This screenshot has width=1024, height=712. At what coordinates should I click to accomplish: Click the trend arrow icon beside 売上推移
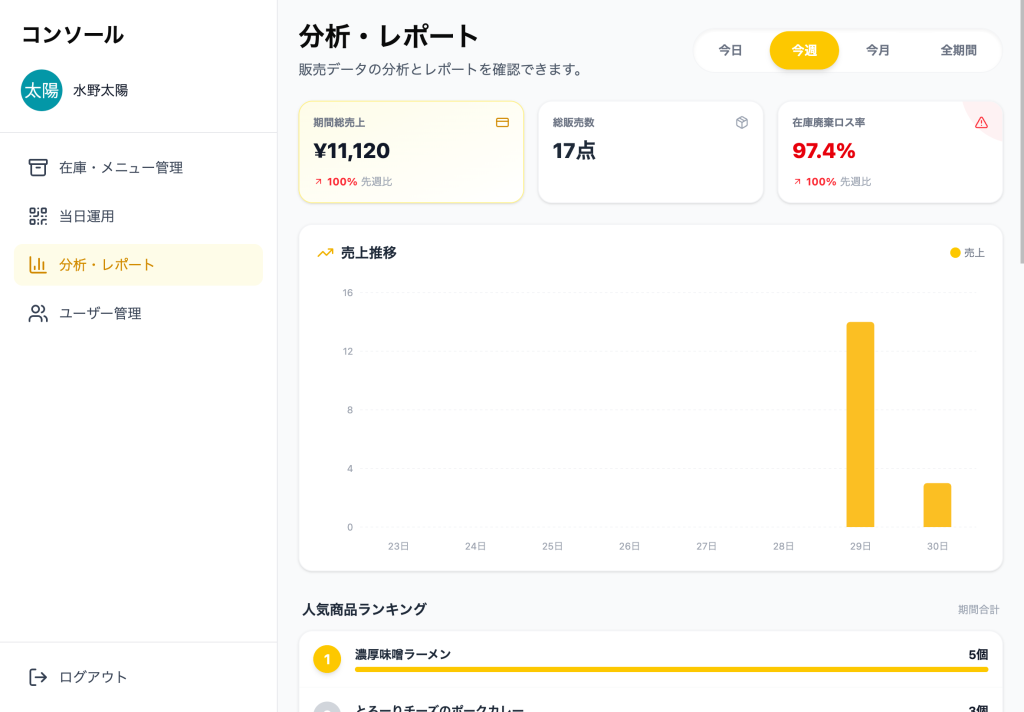[x=325, y=253]
